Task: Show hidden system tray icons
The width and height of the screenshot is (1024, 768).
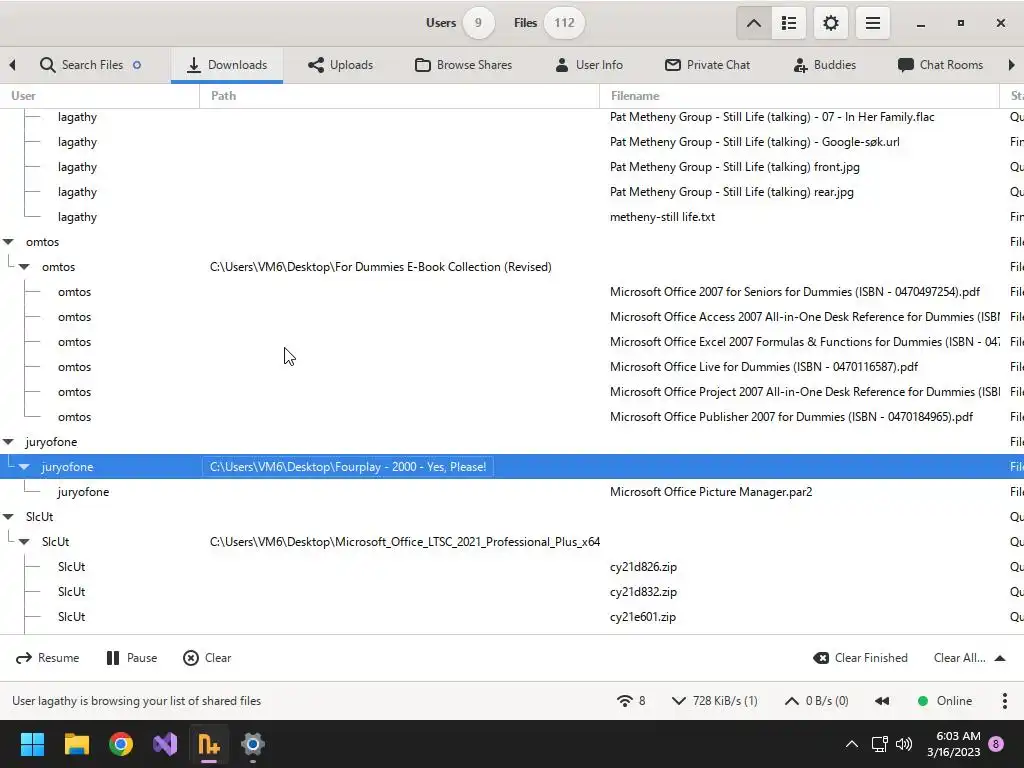Action: (852, 744)
